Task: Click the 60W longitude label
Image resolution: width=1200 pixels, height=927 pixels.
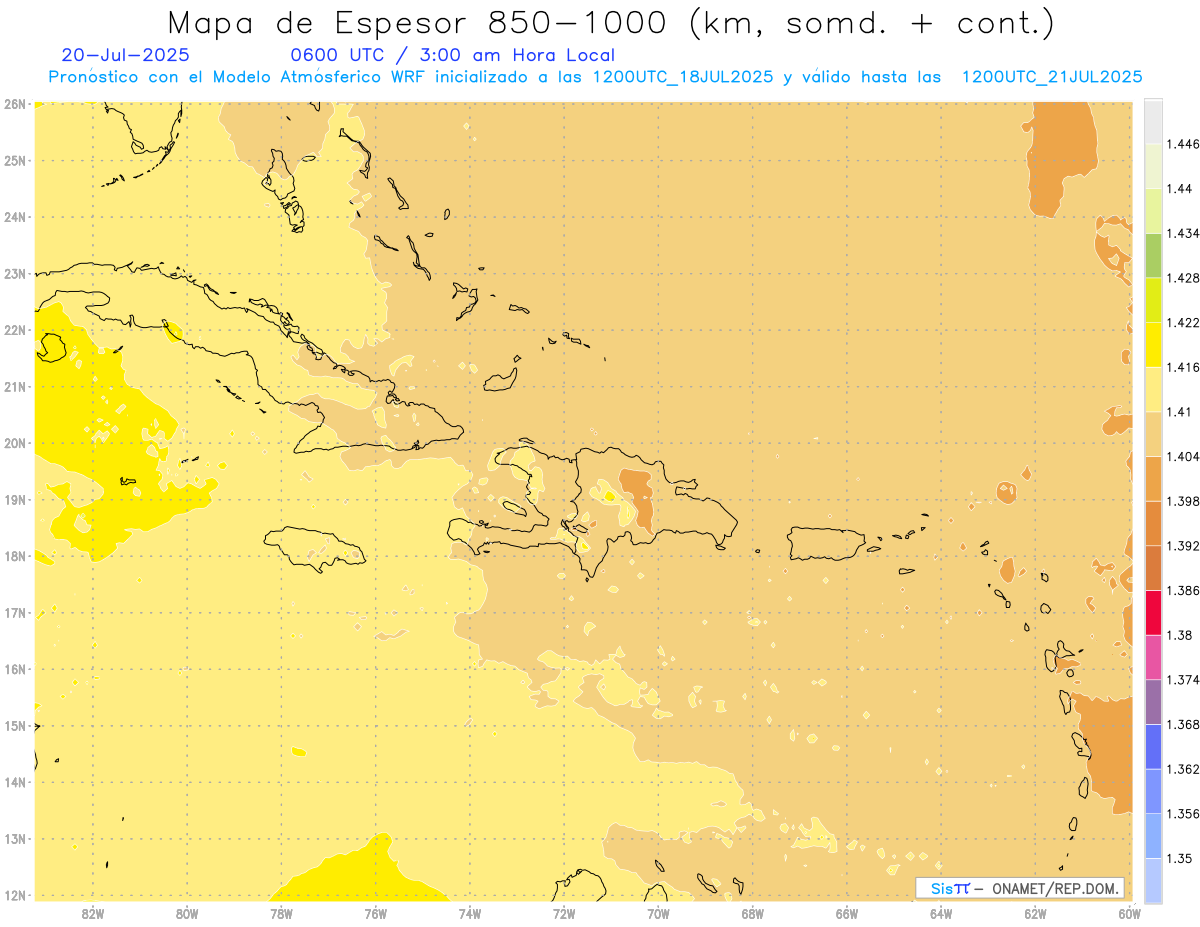Action: pyautogui.click(x=1130, y=913)
